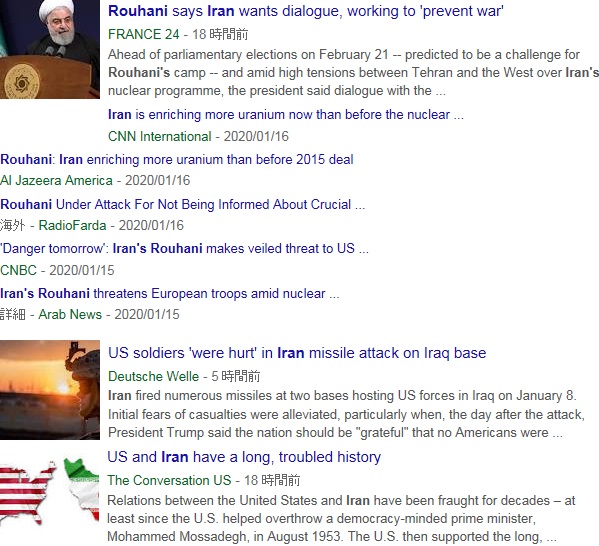This screenshot has width=599, height=546.
Task: Open 'Rouhani Under Attack For Not Being Informed' article
Action: pyautogui.click(x=183, y=204)
